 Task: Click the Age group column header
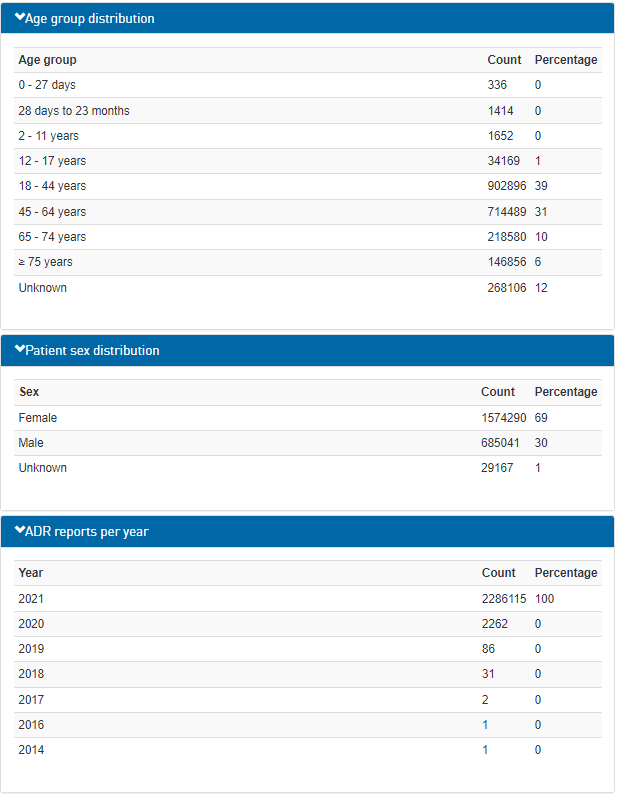47,60
